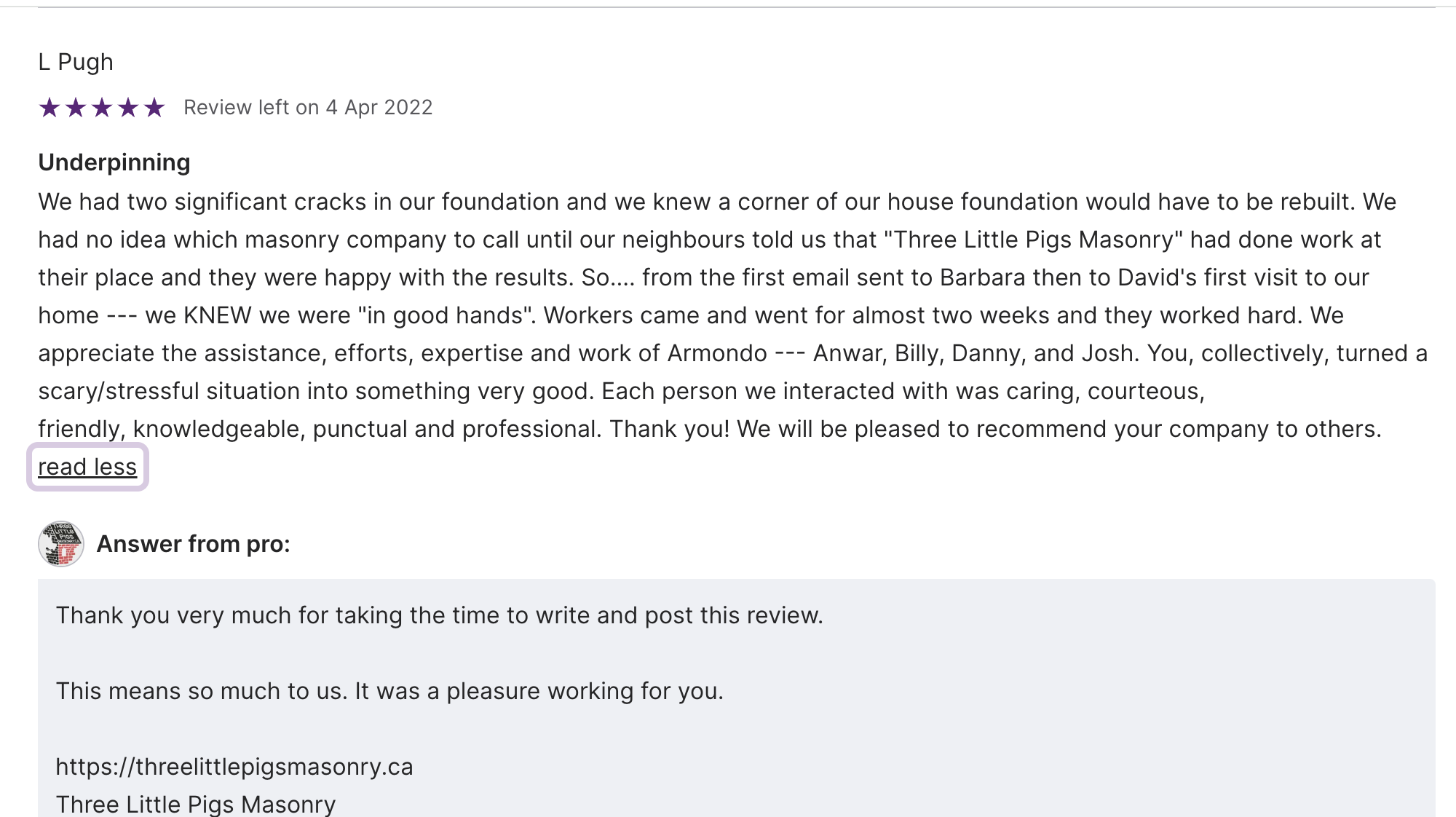Click the first purple rating star

pos(50,108)
